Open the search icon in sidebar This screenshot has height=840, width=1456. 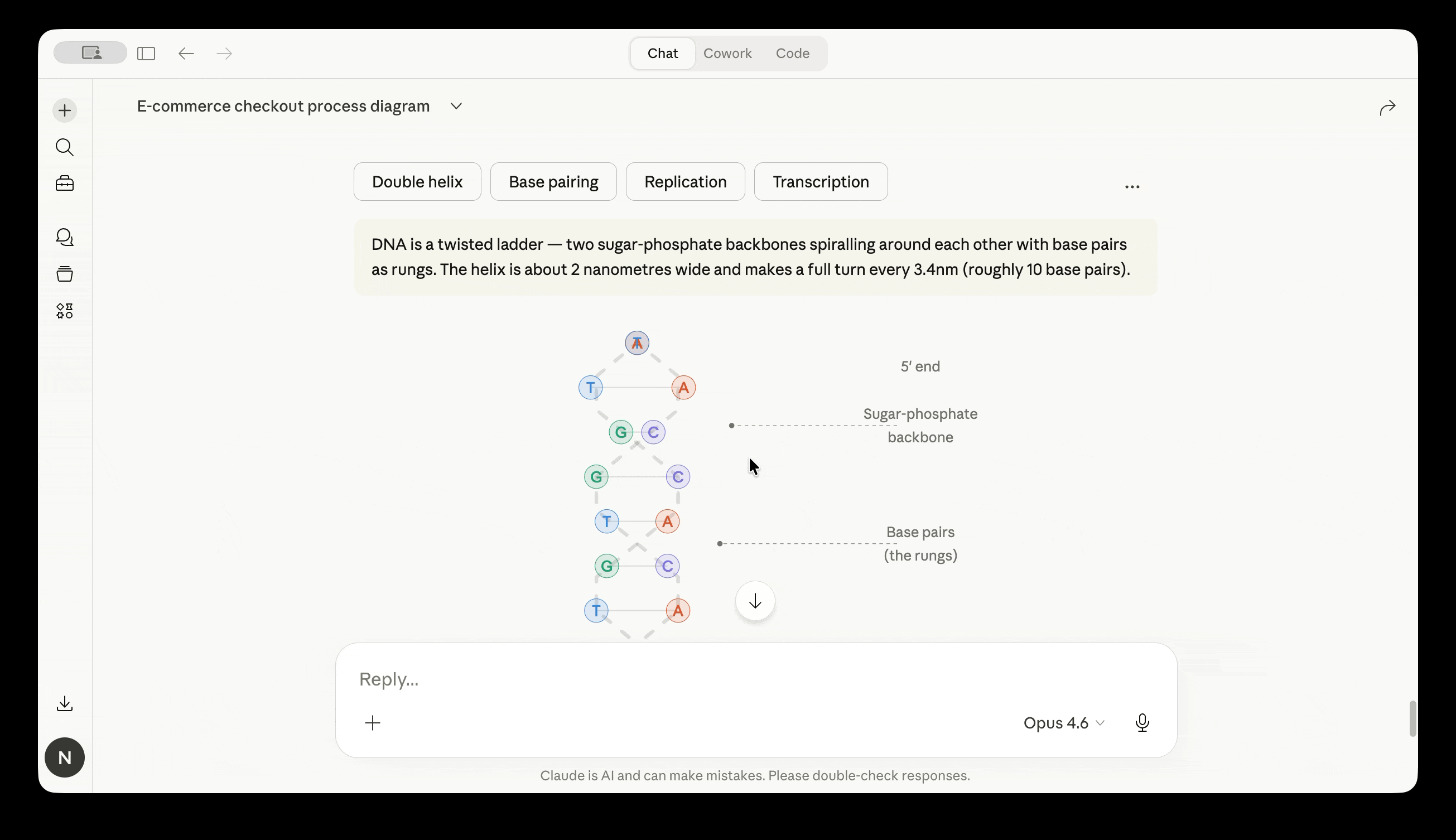pos(65,147)
